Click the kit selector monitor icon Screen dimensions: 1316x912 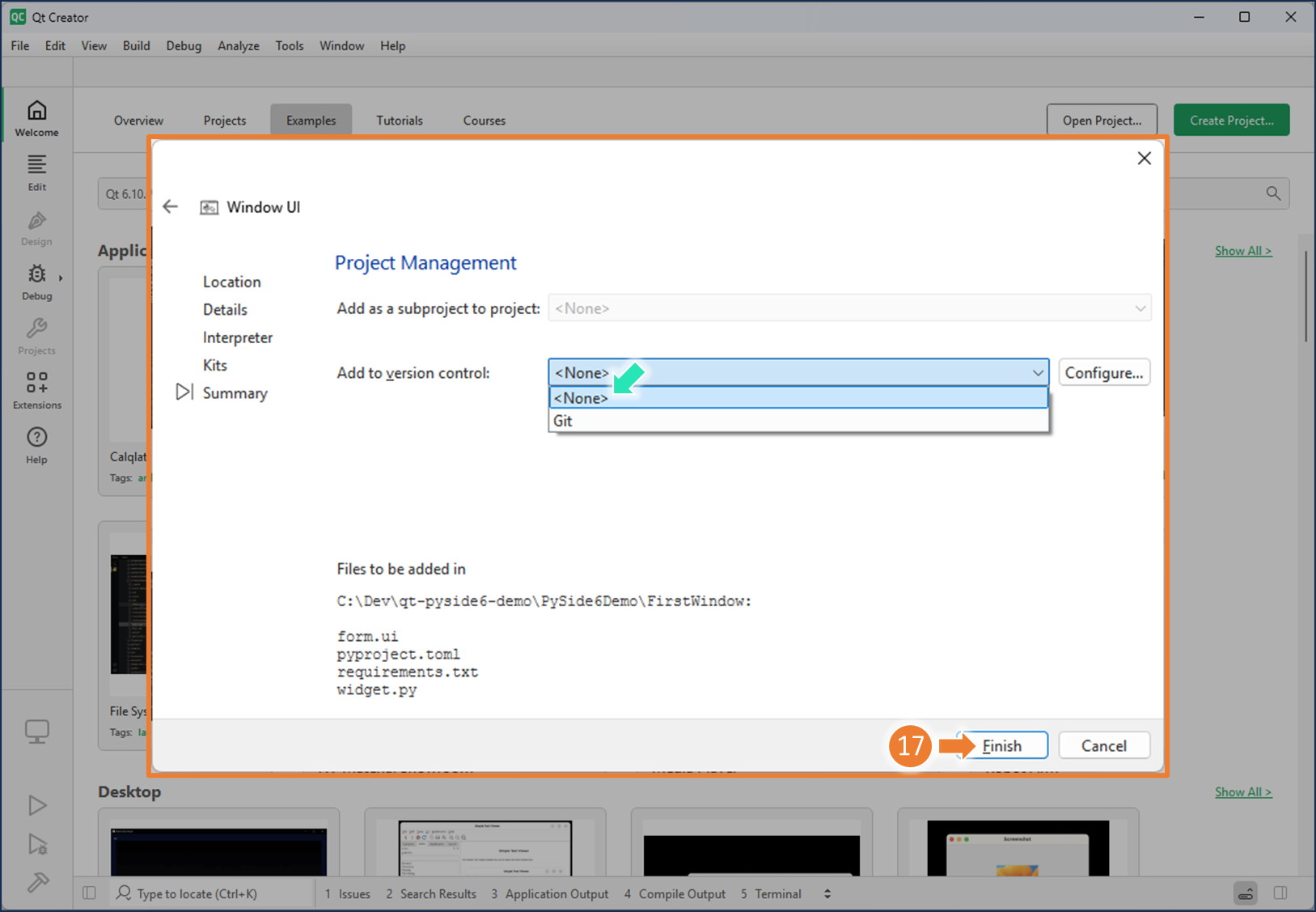tap(37, 732)
